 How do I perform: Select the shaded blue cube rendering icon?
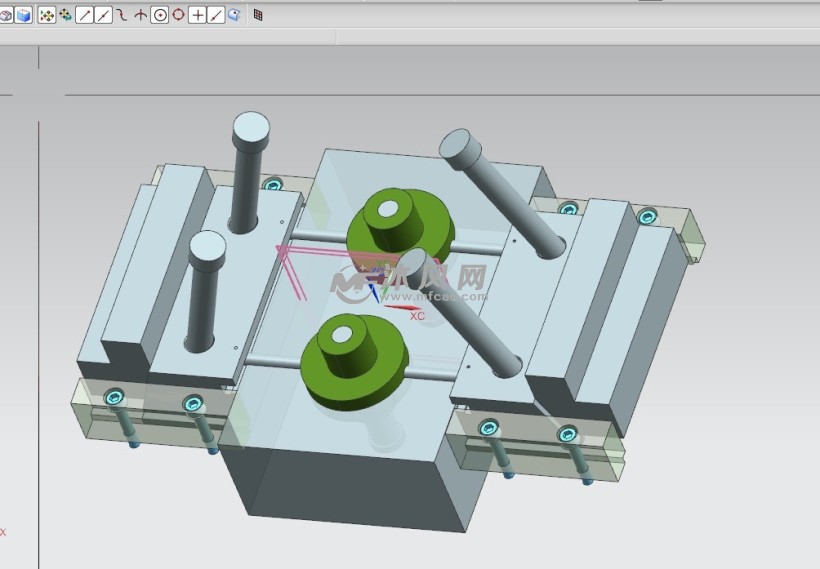pyautogui.click(x=23, y=15)
